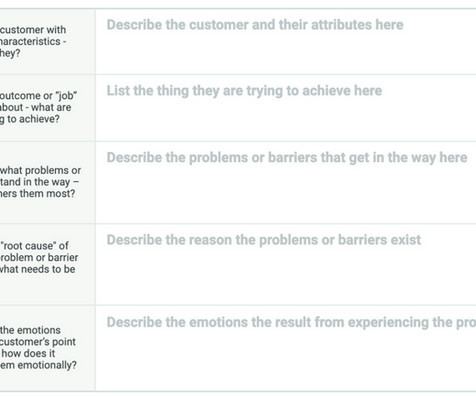Select the 'customer with characteristics' label cell
The height and width of the screenshot is (397, 476).
[x=47, y=42]
